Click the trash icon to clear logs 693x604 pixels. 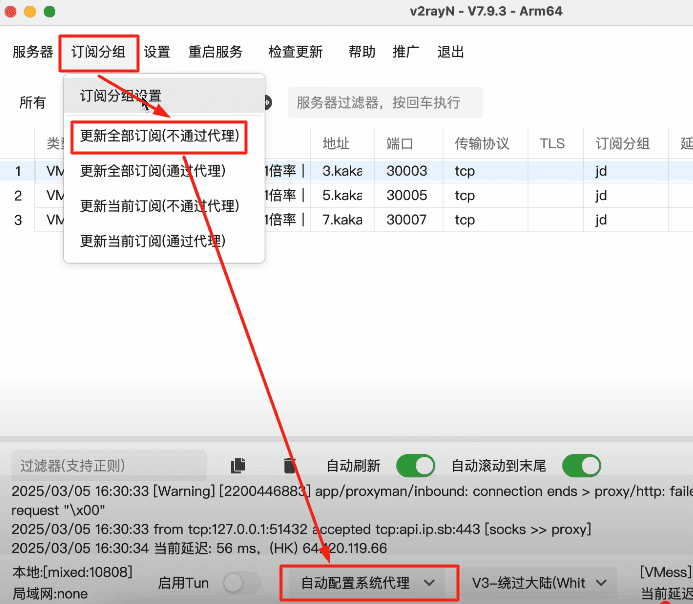point(290,466)
